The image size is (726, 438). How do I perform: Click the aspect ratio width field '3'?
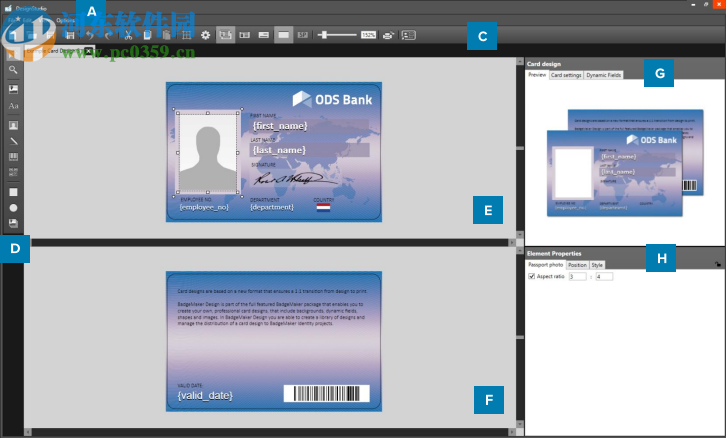[x=577, y=276]
